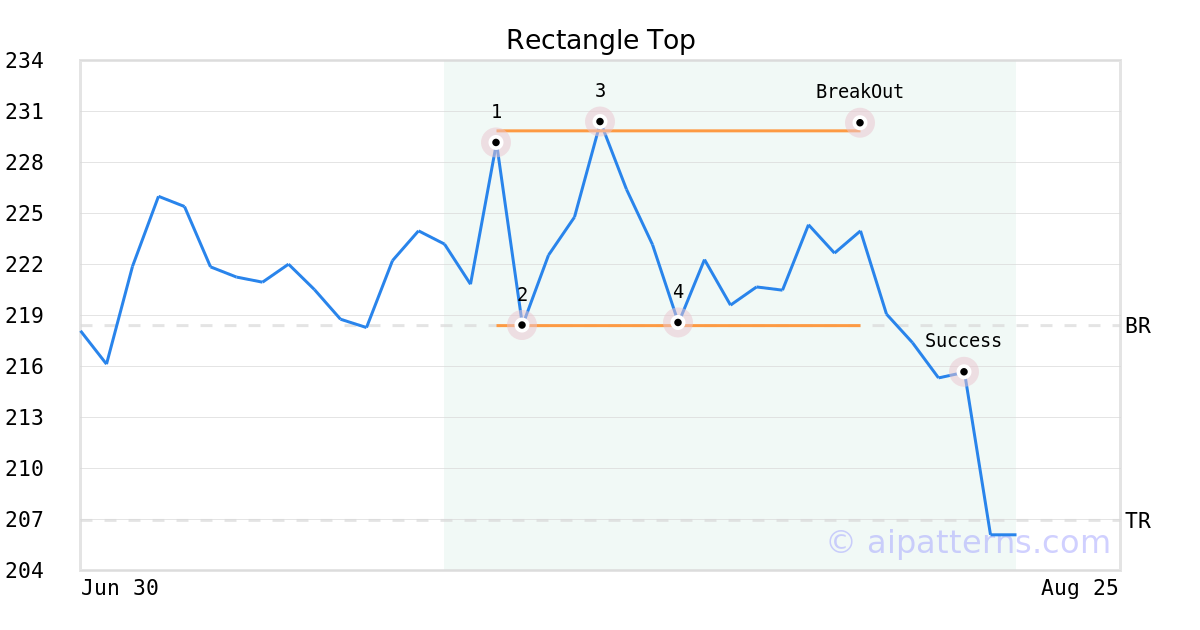
Task: Click the Rectangle Top chart title
Action: (600, 40)
